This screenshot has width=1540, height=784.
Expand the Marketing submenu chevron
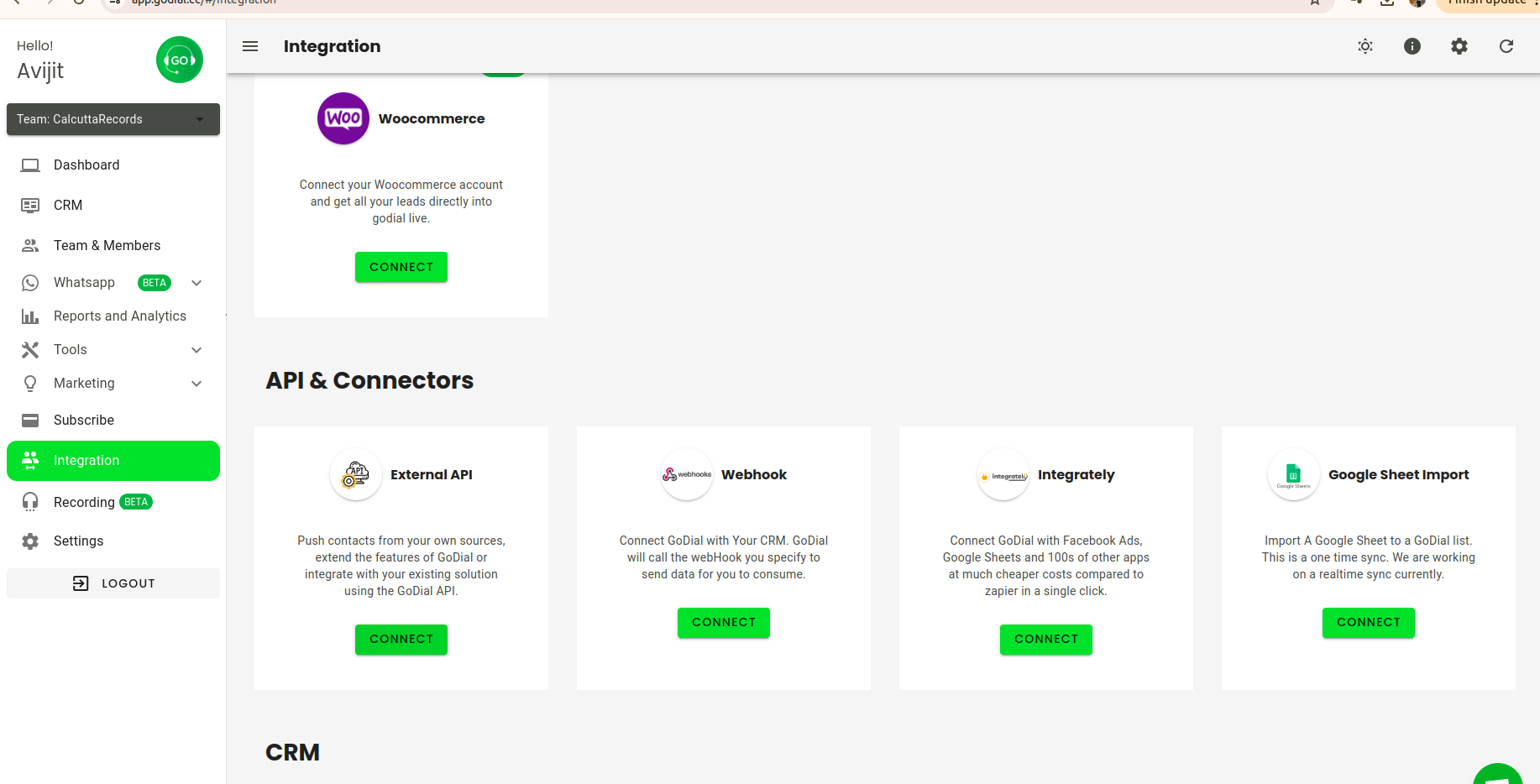pyautogui.click(x=196, y=384)
